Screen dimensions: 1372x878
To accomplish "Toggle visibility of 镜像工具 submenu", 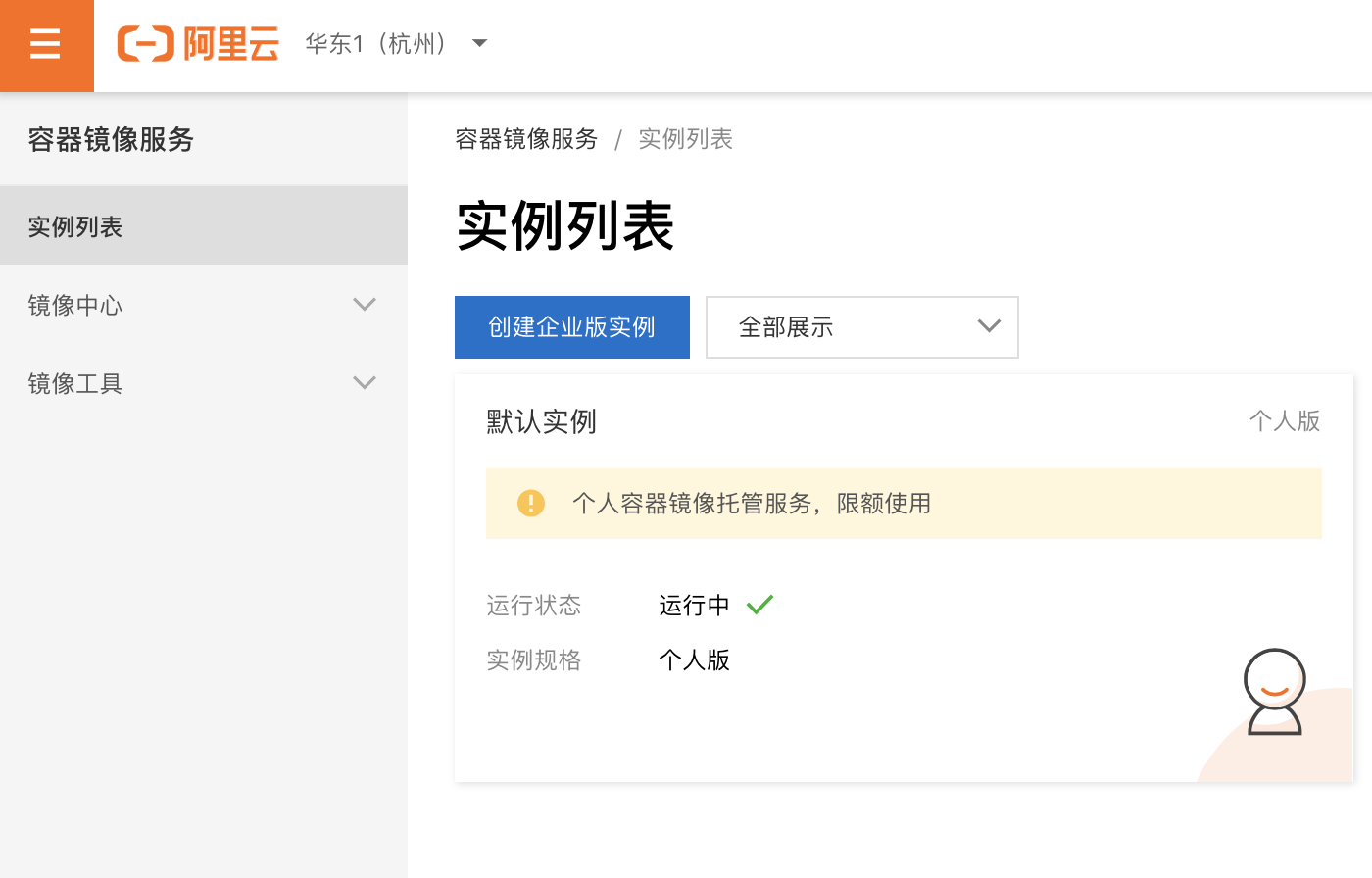I will click(x=365, y=382).
